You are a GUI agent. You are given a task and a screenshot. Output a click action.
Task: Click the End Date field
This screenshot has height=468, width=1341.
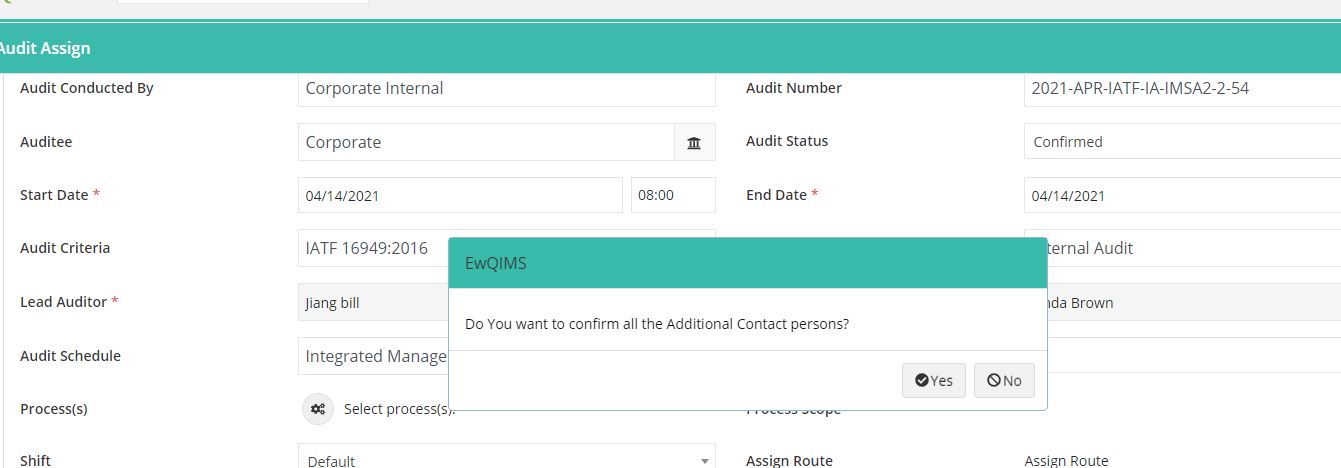(x=1182, y=195)
